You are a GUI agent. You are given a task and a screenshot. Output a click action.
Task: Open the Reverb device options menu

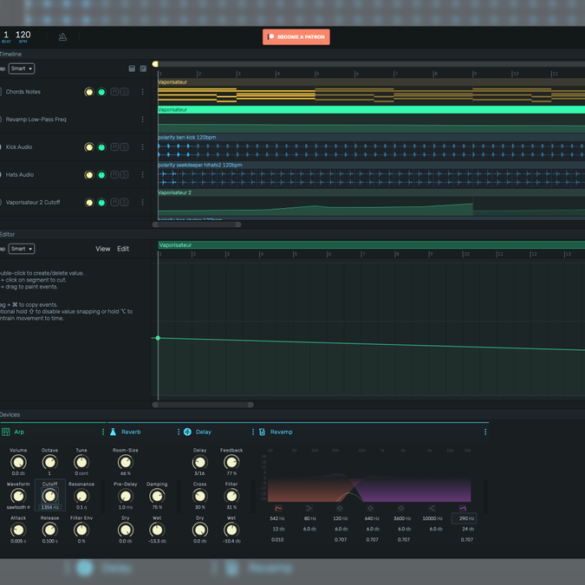pyautogui.click(x=178, y=432)
